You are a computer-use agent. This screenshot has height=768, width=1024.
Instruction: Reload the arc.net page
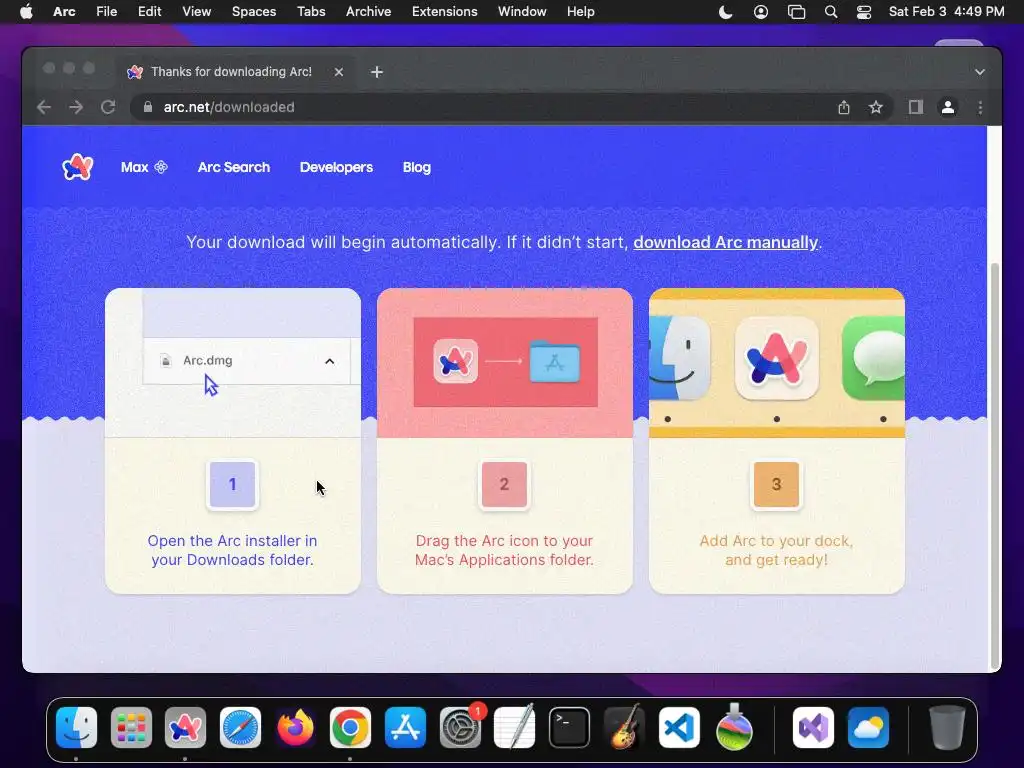(108, 107)
